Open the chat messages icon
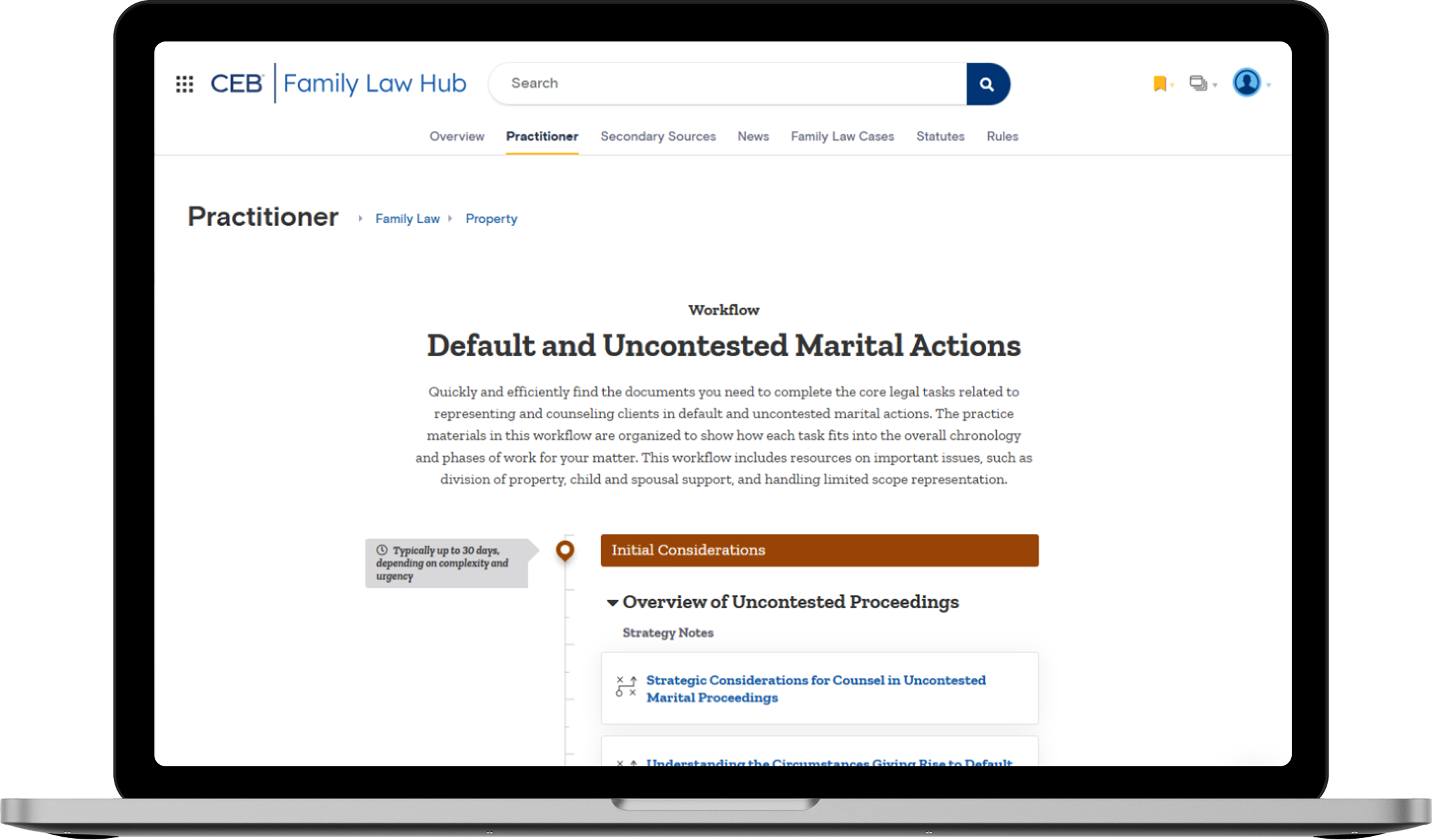Screen dimensions: 1432x840 point(1198,84)
